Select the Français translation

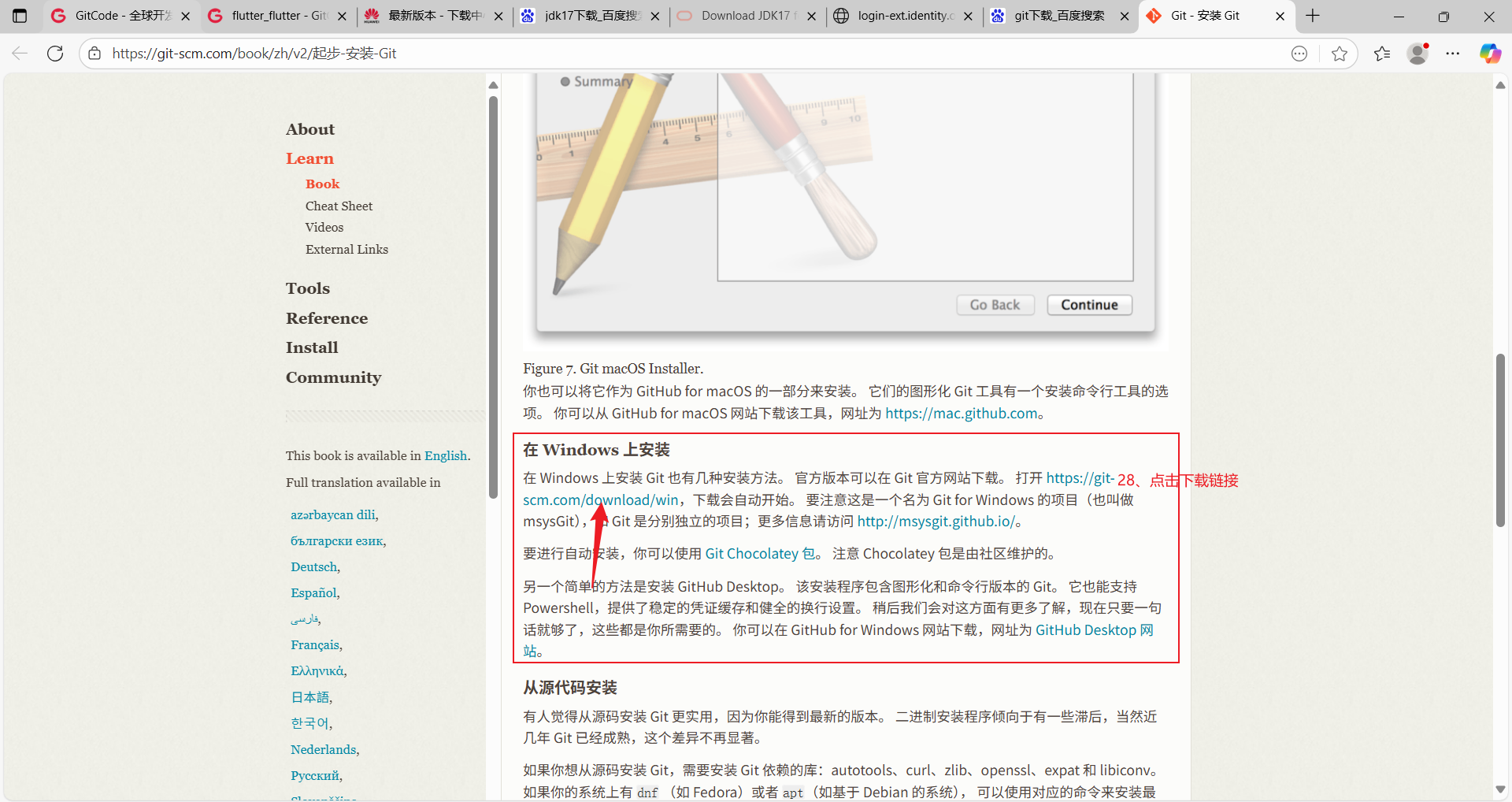315,644
